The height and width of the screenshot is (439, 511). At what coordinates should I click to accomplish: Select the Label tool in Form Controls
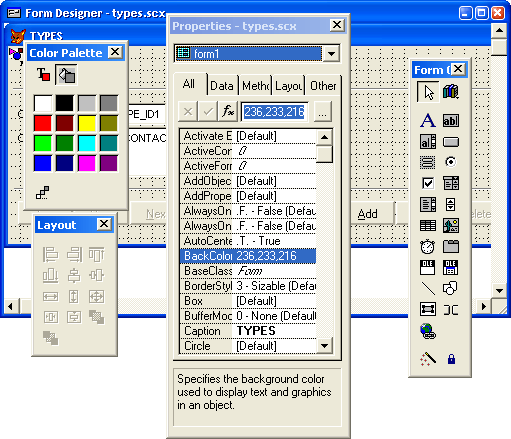tap(428, 120)
